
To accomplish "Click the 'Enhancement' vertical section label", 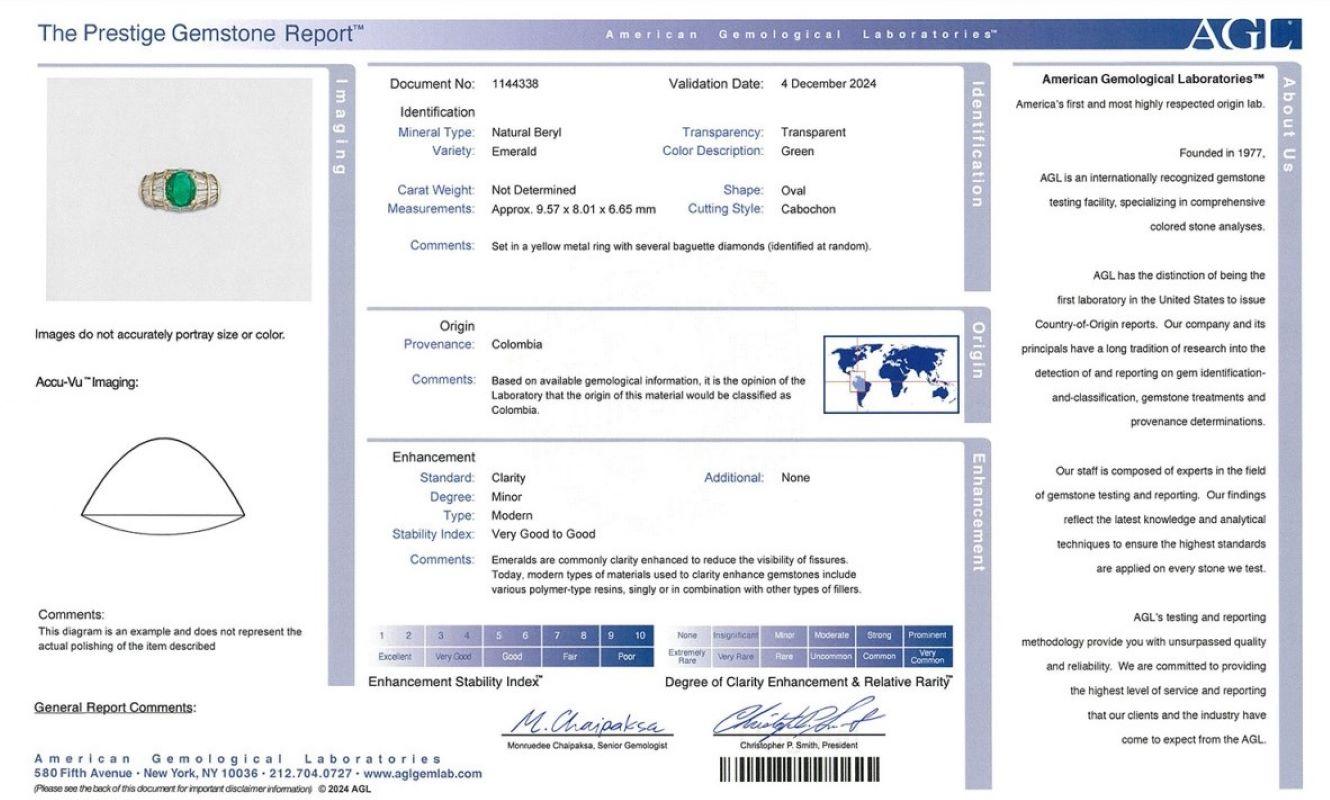I will click(977, 512).
